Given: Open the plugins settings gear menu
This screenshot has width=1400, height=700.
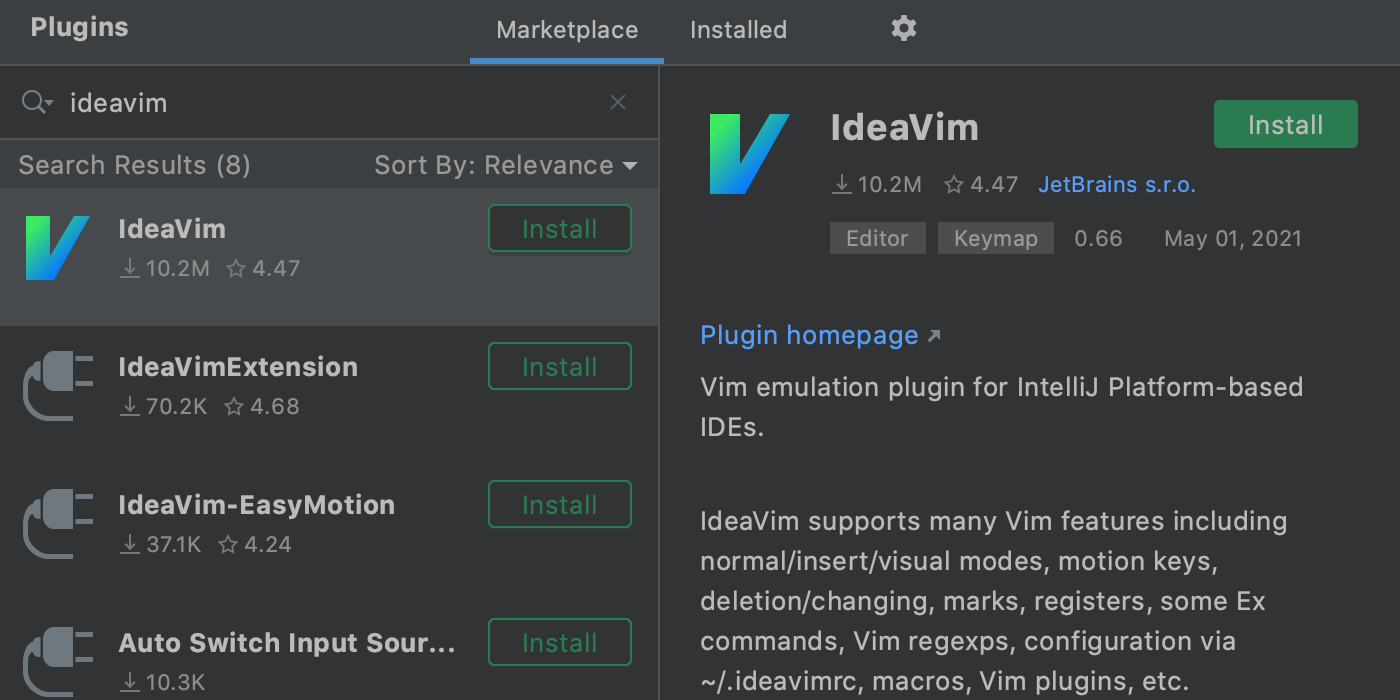Looking at the screenshot, I should point(903,28).
